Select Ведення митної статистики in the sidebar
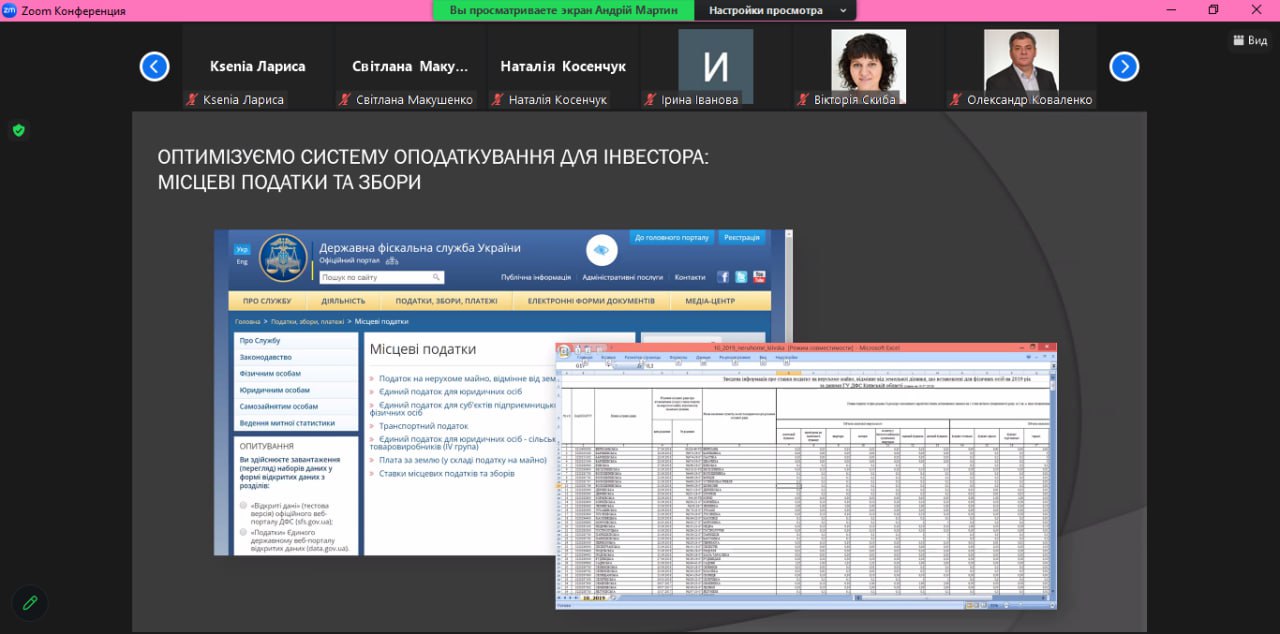The height and width of the screenshot is (634, 1280). click(296, 423)
